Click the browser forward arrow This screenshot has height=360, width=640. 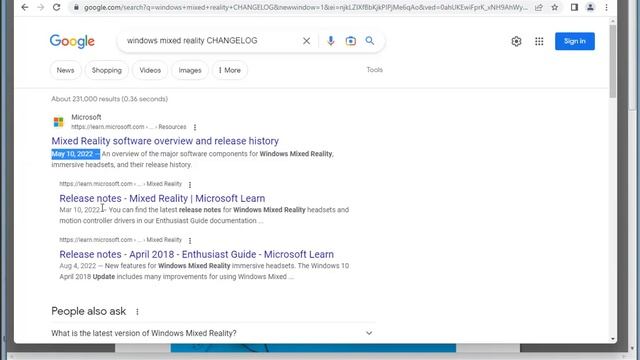40,7
